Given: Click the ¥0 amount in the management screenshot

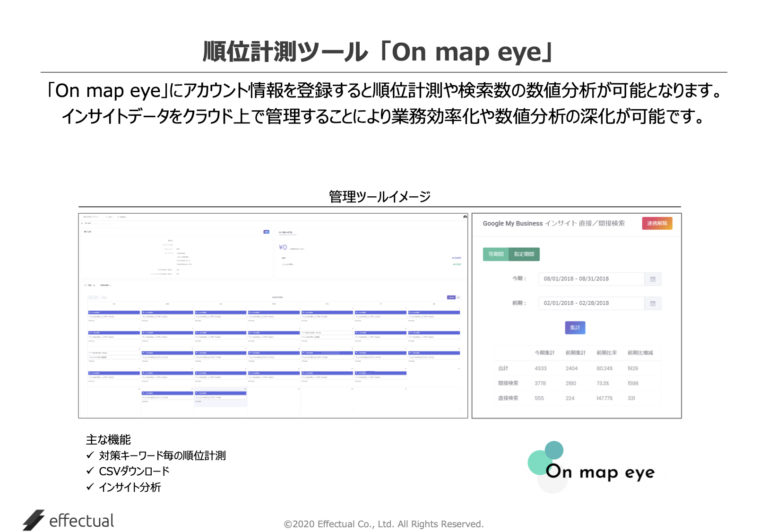Looking at the screenshot, I should click(x=283, y=247).
